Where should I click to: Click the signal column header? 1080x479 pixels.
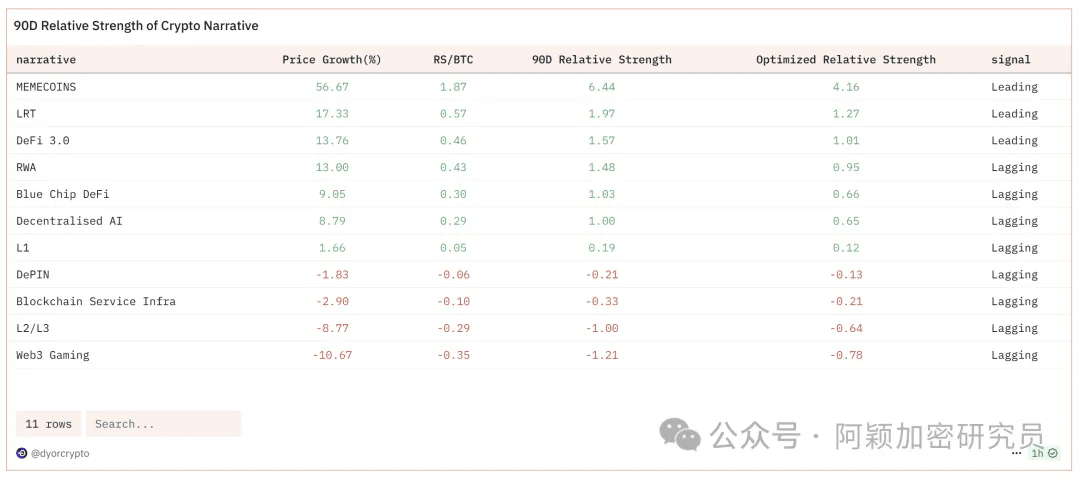click(x=1010, y=60)
